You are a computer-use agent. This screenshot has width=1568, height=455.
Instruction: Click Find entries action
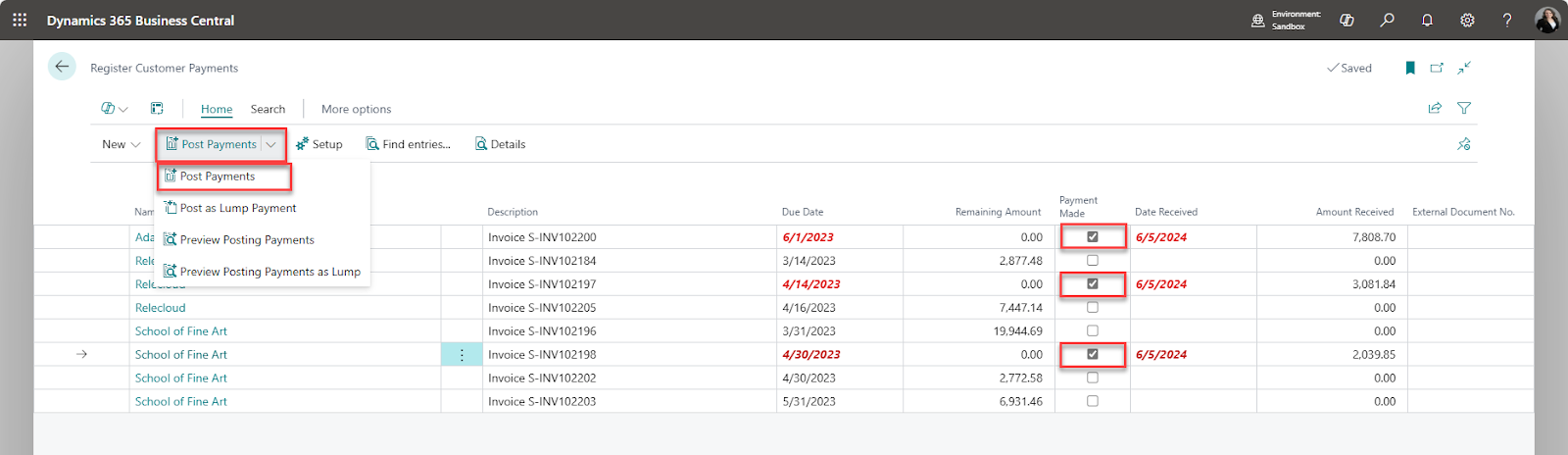pos(409,144)
